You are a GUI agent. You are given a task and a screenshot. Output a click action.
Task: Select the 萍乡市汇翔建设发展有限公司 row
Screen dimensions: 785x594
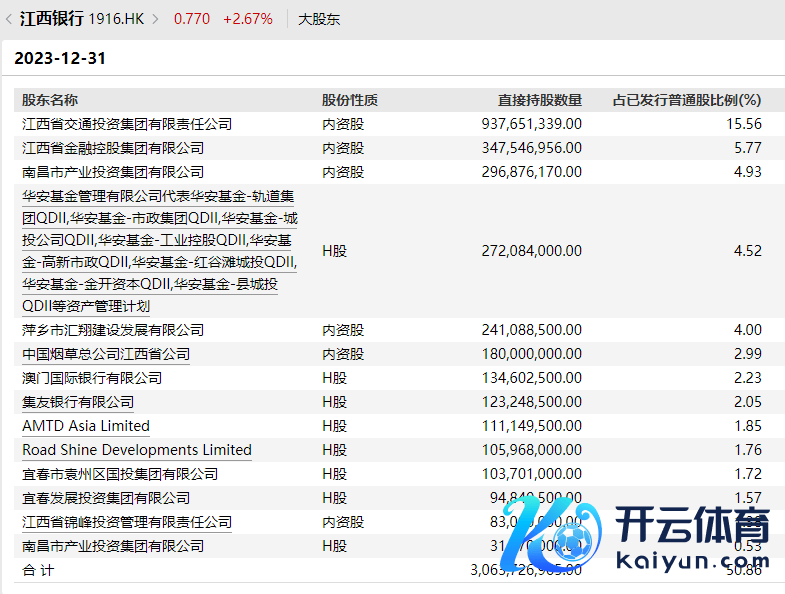(400, 330)
